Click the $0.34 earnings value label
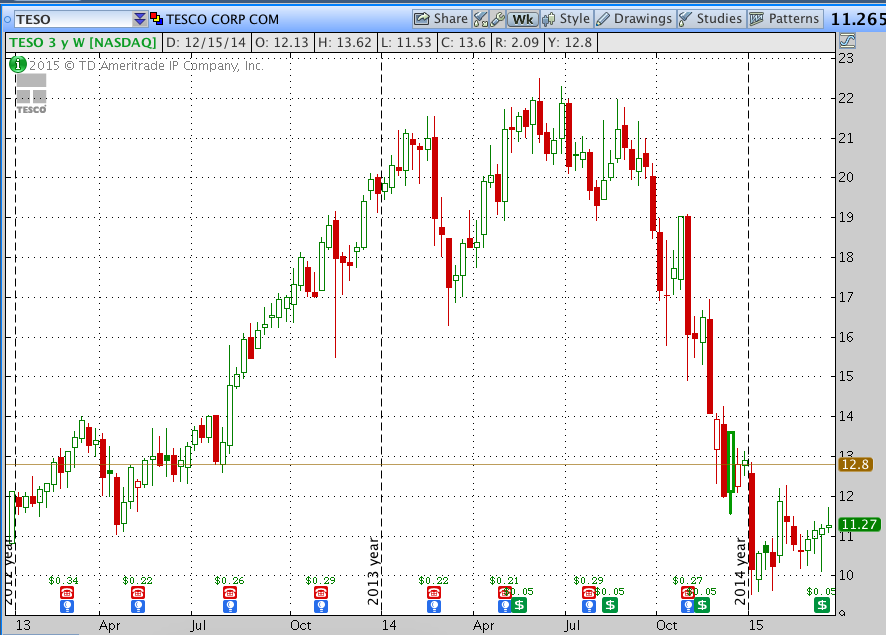 [63, 580]
